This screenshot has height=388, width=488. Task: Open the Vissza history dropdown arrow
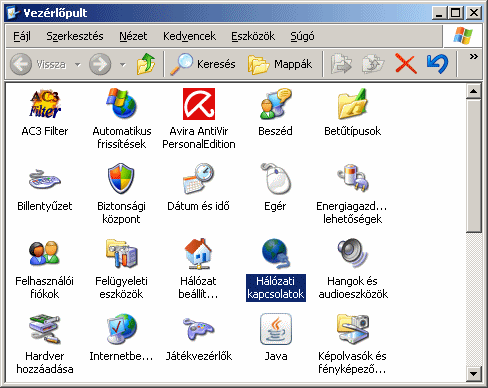pyautogui.click(x=78, y=64)
